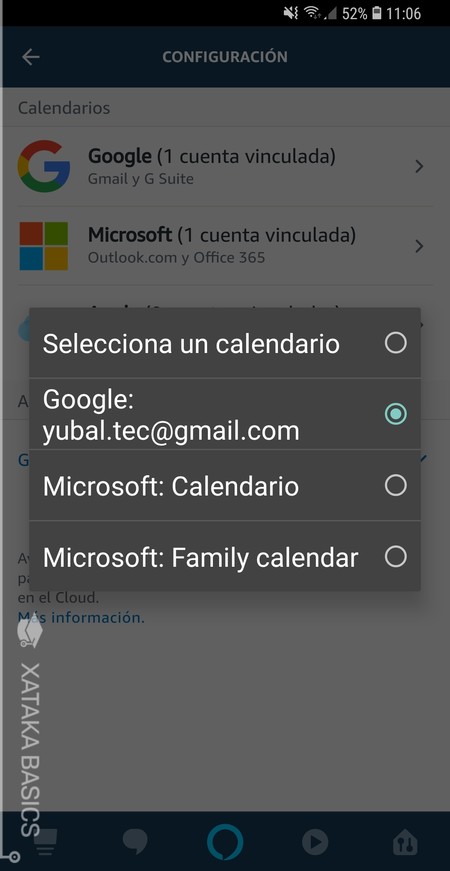
Task: Open the Devices smart home icon
Action: (x=404, y=843)
